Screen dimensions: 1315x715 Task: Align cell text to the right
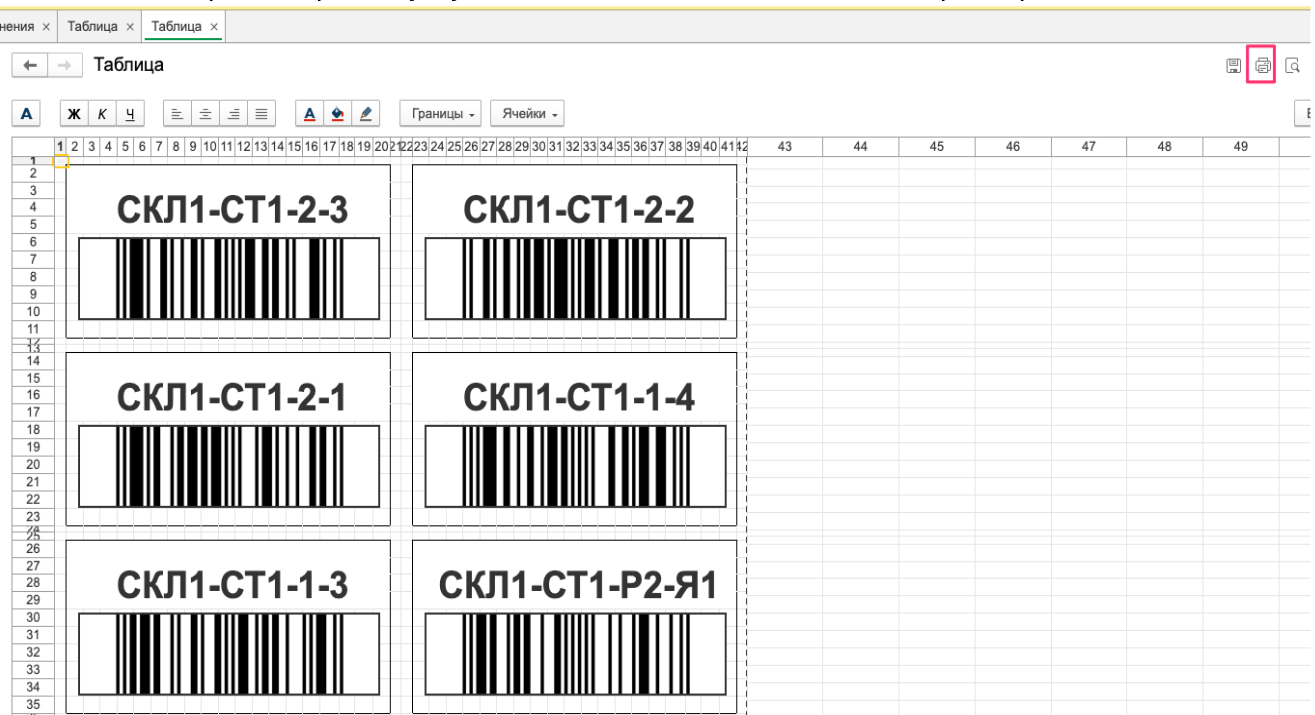click(x=233, y=114)
